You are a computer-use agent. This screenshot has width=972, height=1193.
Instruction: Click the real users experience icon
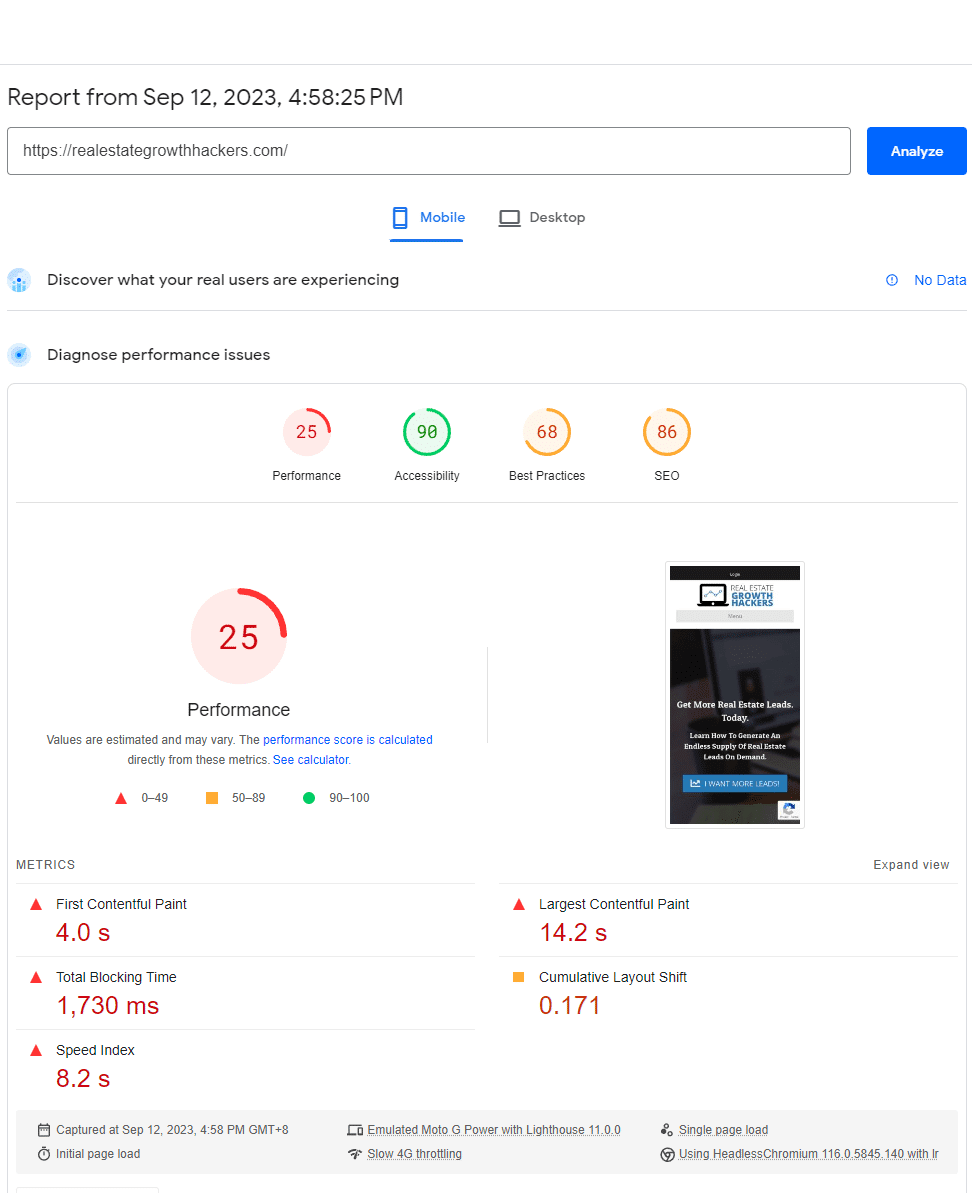tap(19, 280)
